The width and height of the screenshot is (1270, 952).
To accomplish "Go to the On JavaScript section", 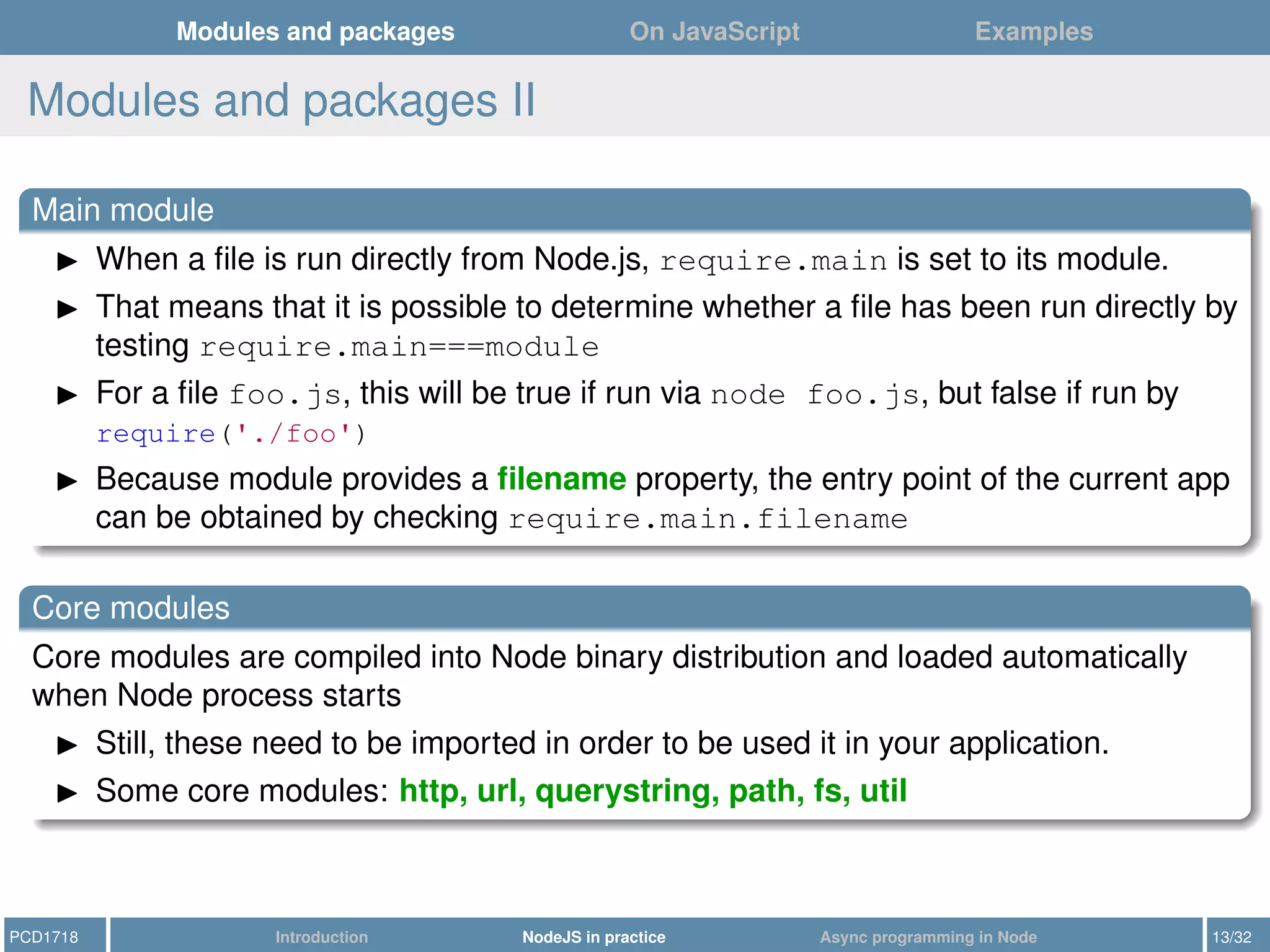I will (714, 32).
